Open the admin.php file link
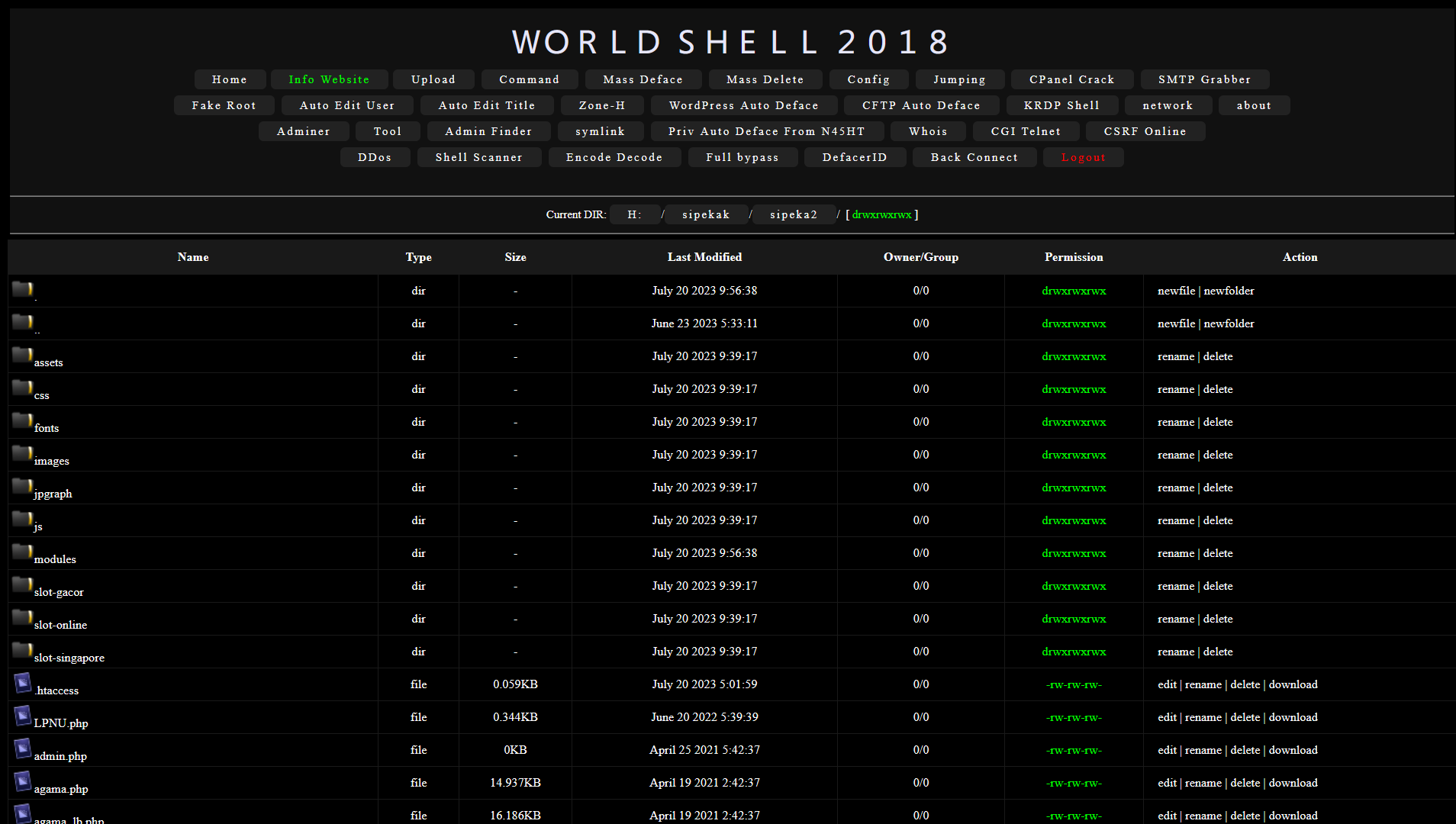This screenshot has height=824, width=1456. [60, 756]
